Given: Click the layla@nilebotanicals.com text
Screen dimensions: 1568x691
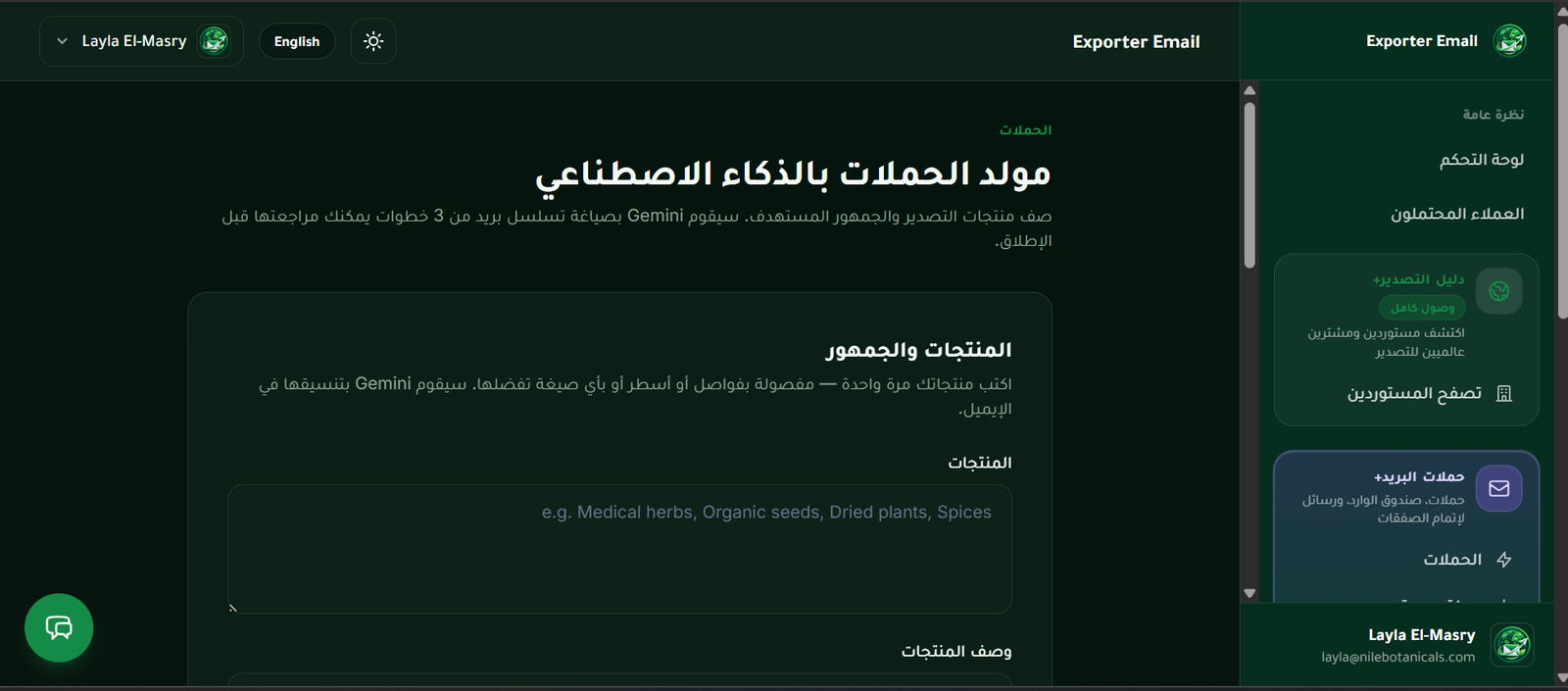Looking at the screenshot, I should (1397, 658).
